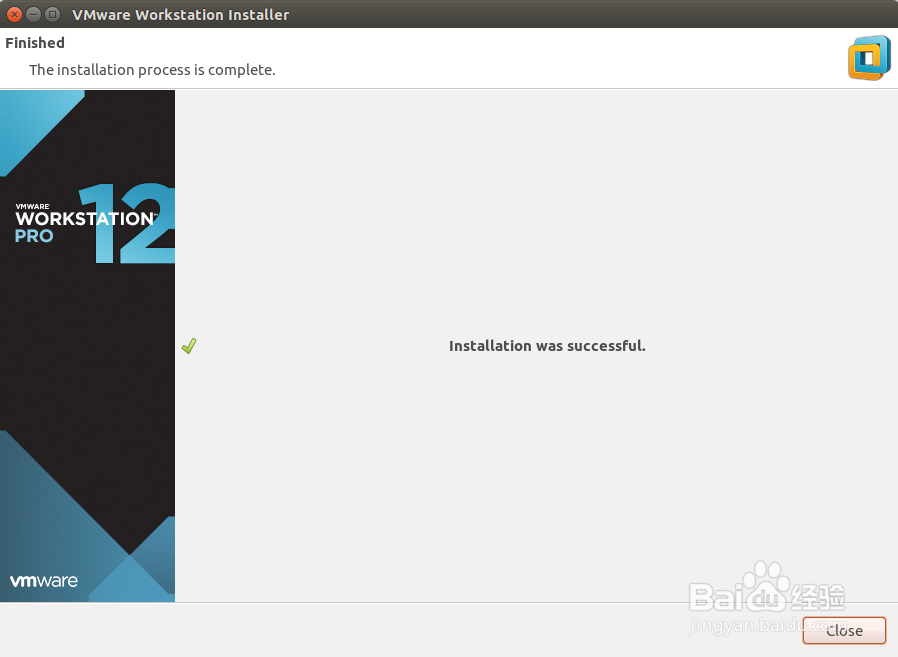Click the green checkmark success icon
Screen dimensions: 898x657
pos(189,345)
